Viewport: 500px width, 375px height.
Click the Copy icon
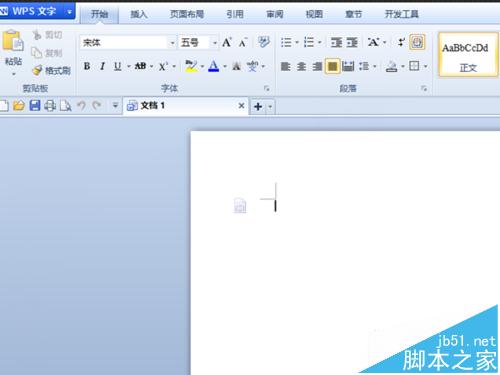37,52
